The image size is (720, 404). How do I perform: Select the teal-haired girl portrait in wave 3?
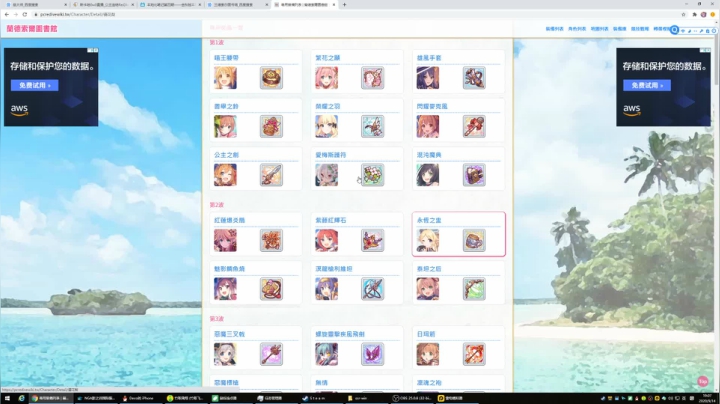tap(326, 354)
